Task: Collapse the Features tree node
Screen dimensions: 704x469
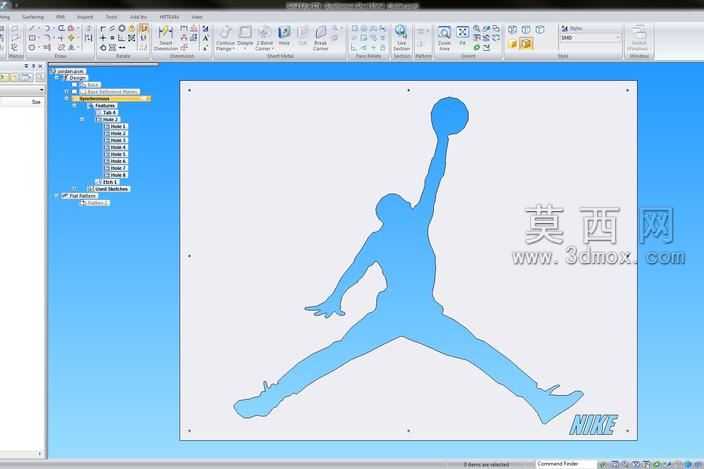Action: pos(75,105)
